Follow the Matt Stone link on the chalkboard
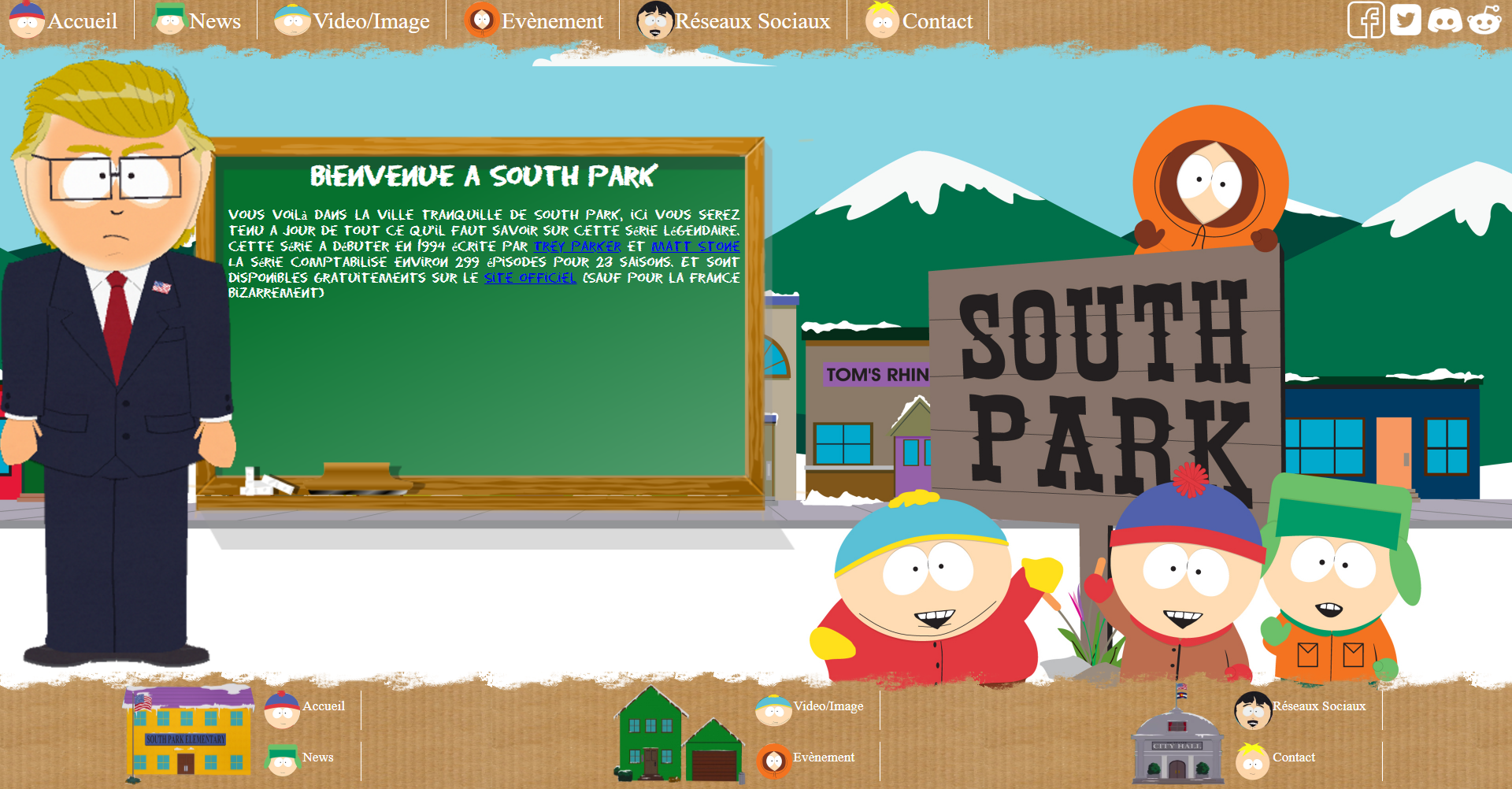The height and width of the screenshot is (789, 1512). click(x=695, y=246)
